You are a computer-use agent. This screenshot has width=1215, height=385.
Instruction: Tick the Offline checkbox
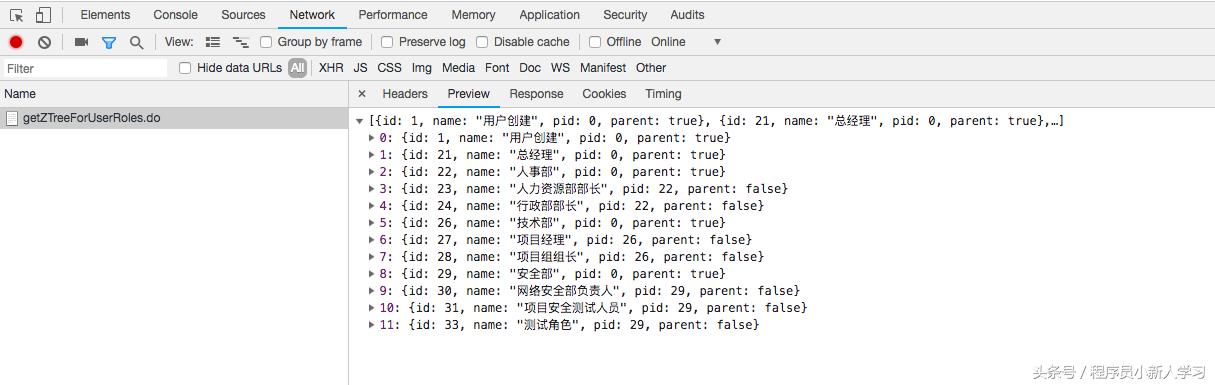tap(595, 42)
